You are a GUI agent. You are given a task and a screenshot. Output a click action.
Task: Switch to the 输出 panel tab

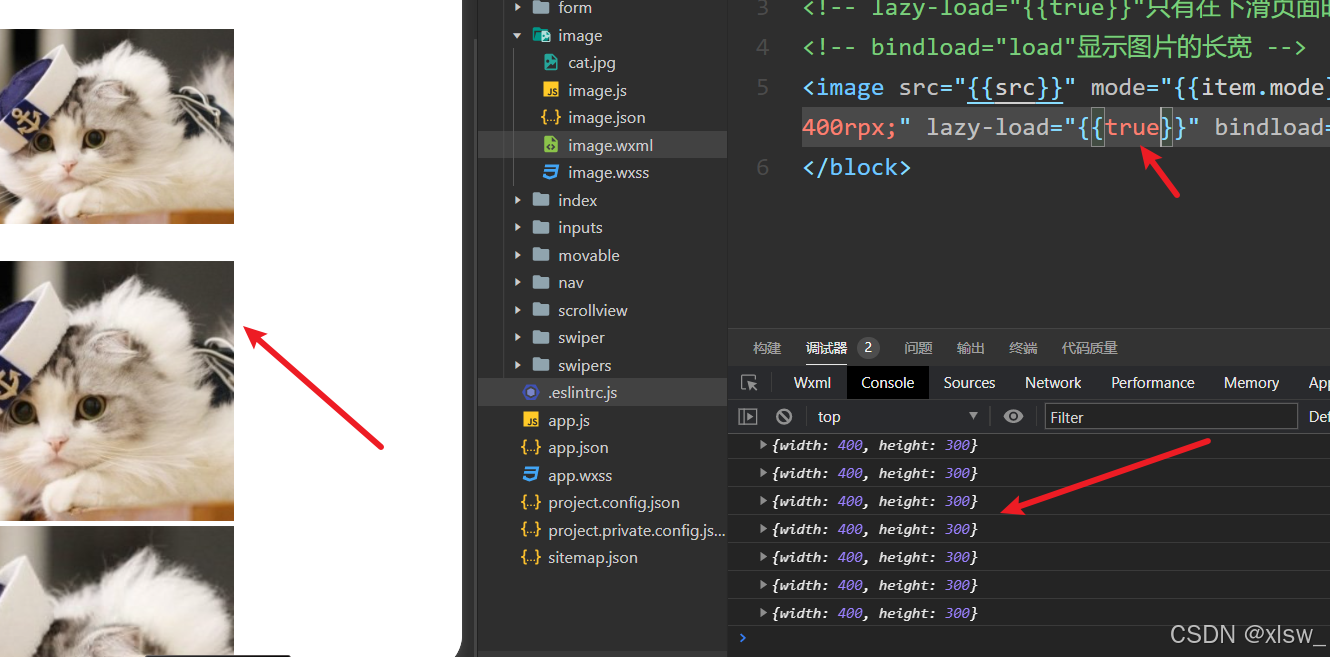pos(970,348)
